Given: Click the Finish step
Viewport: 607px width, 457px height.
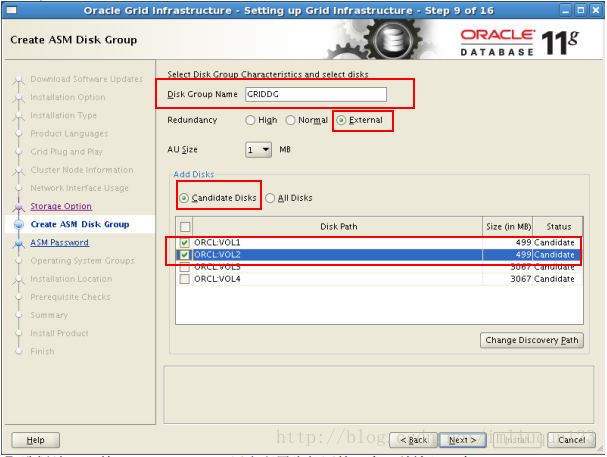Looking at the screenshot, I should point(42,352).
